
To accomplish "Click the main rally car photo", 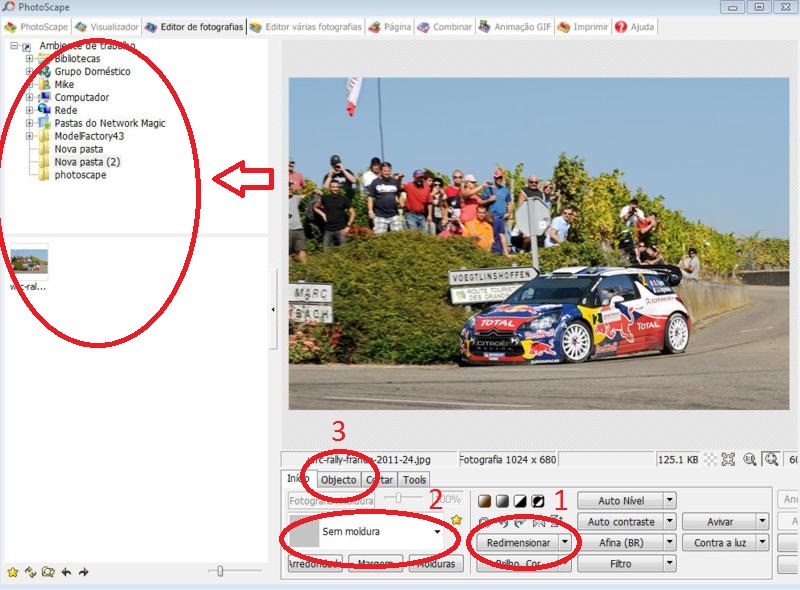I will coord(539,243).
